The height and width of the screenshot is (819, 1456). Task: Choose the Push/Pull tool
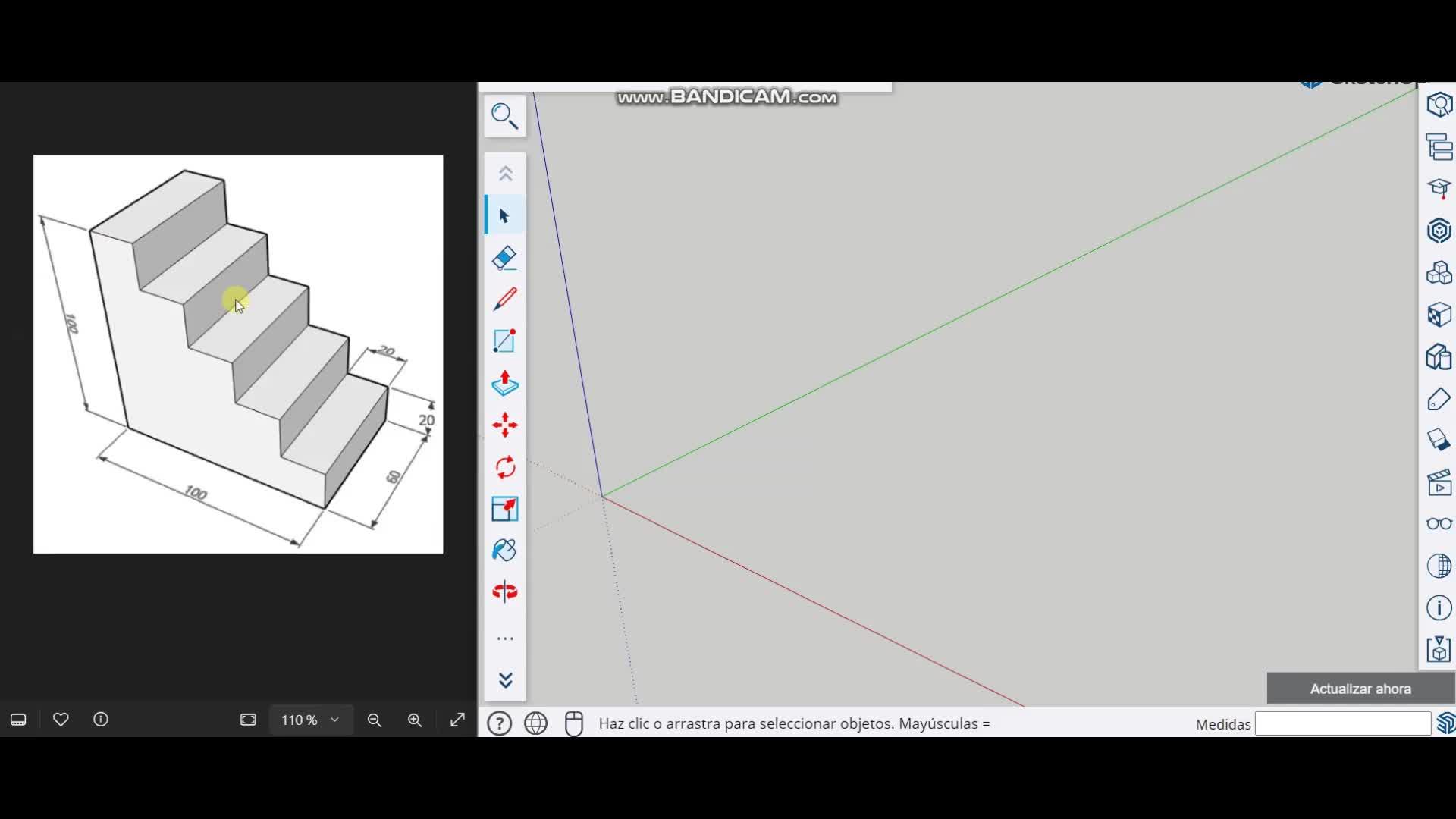click(504, 384)
